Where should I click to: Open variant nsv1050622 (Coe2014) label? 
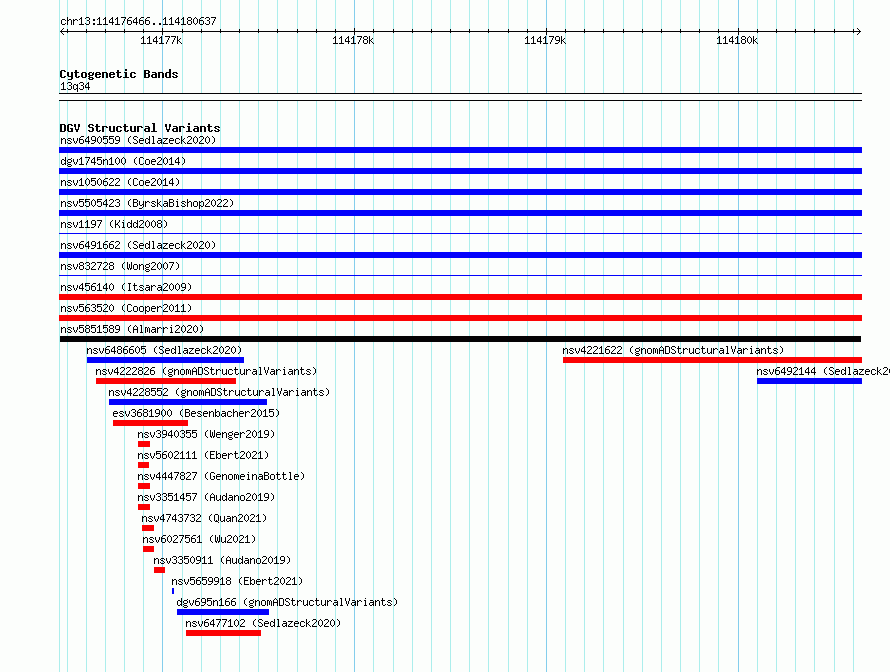(120, 182)
